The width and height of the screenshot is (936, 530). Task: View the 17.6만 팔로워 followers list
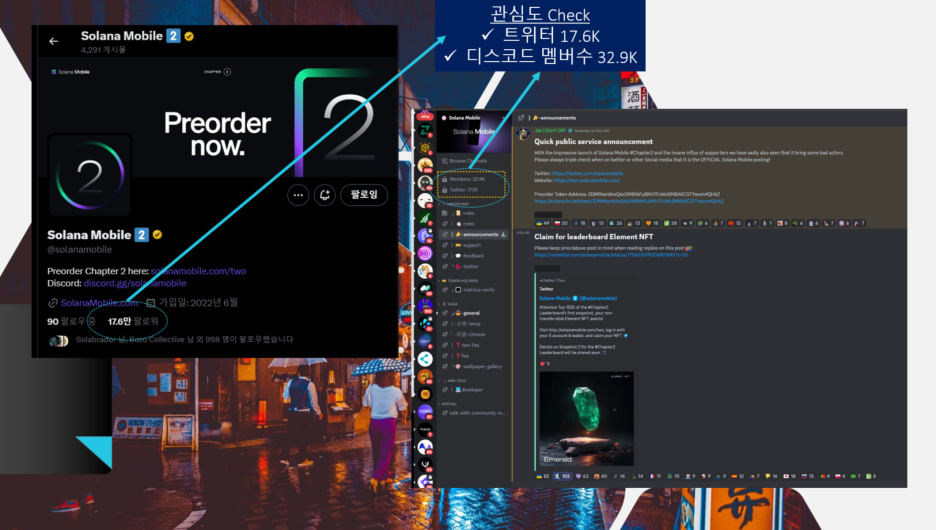pos(133,321)
